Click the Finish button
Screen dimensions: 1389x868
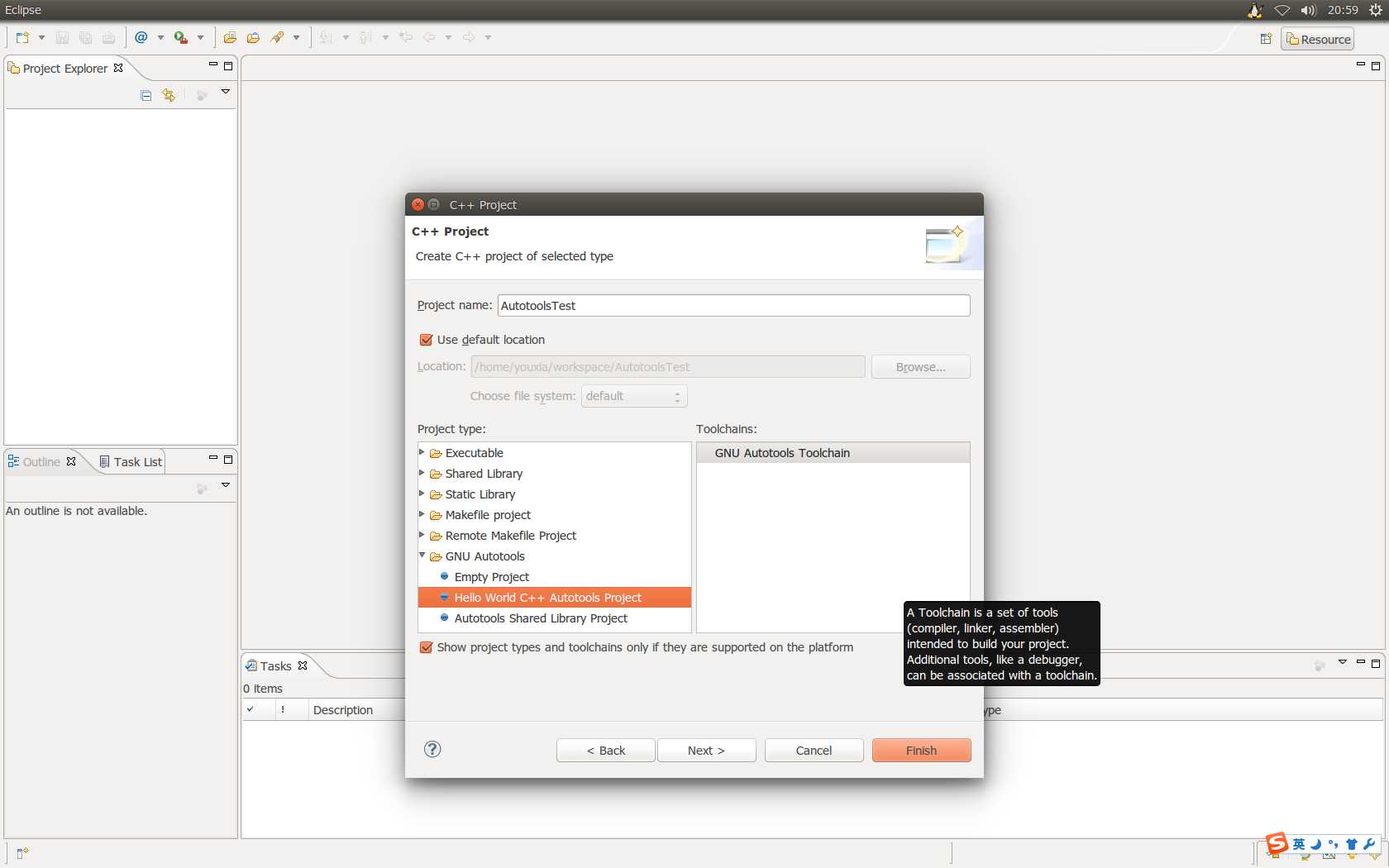point(921,750)
